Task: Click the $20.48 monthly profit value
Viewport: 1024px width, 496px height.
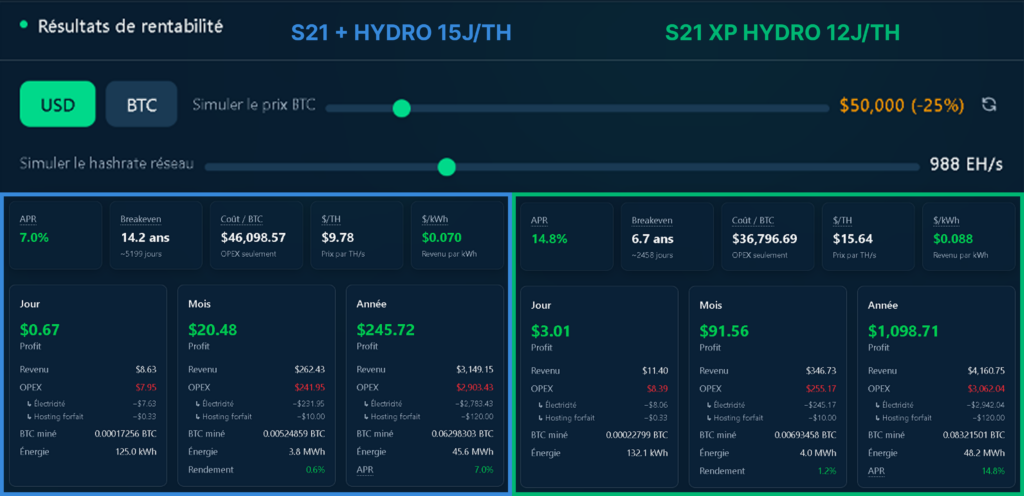Action: tap(212, 330)
